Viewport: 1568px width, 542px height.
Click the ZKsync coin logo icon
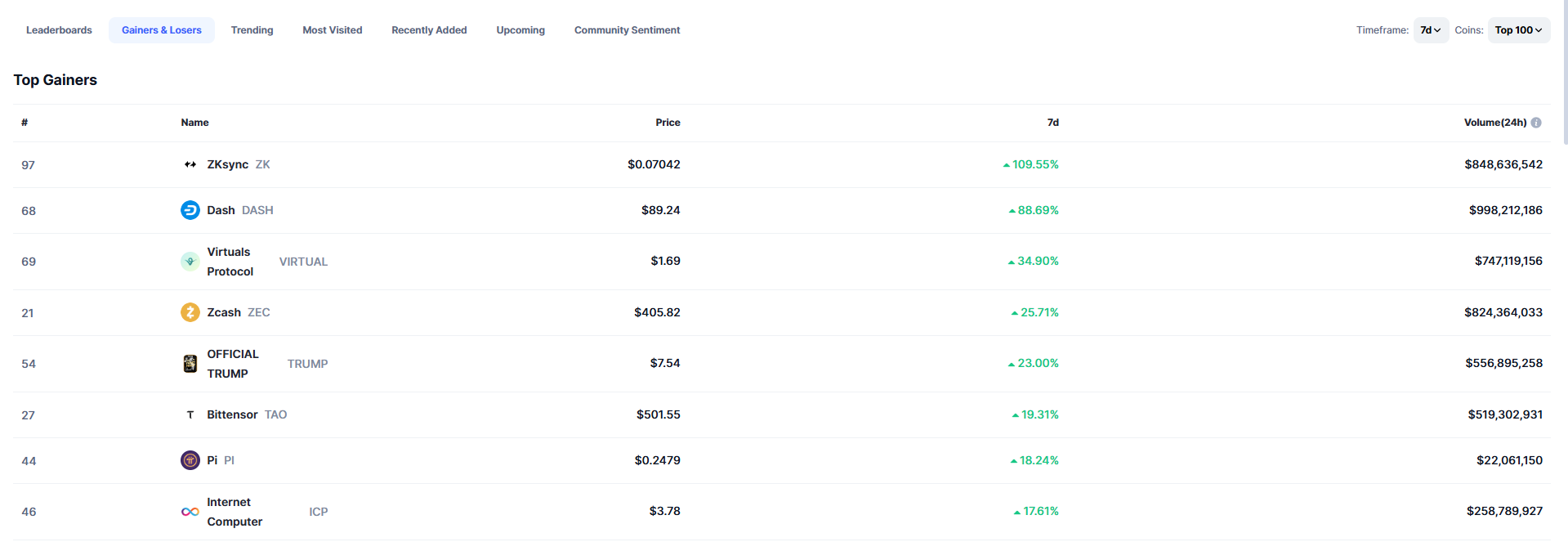[190, 164]
